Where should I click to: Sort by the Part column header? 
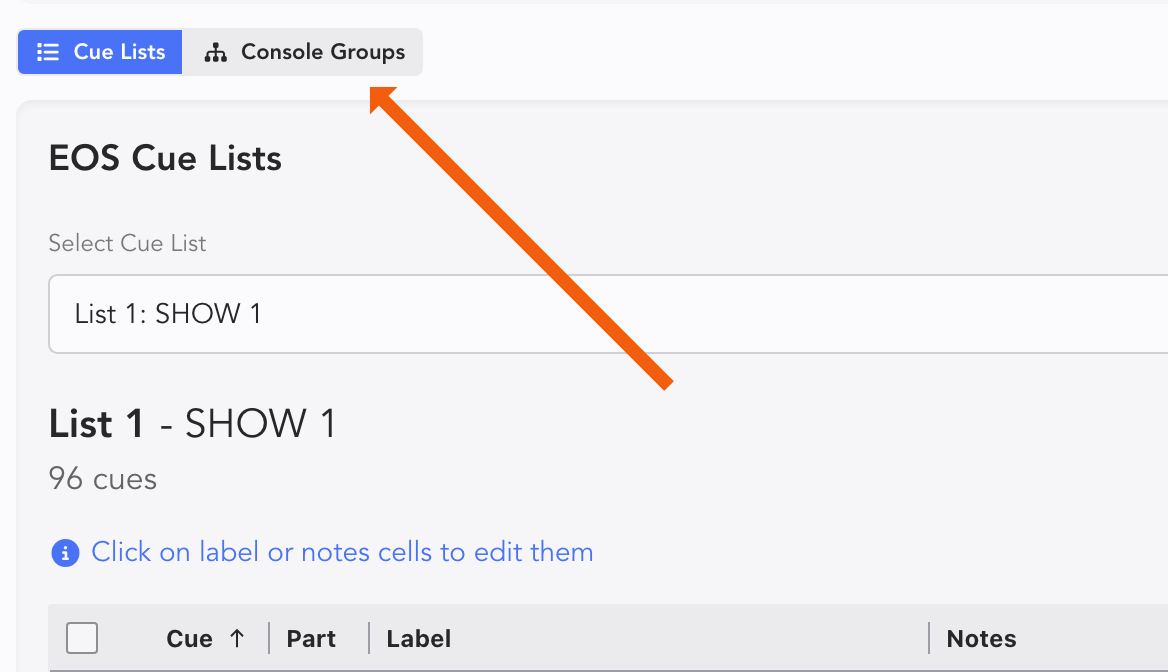pyautogui.click(x=311, y=639)
